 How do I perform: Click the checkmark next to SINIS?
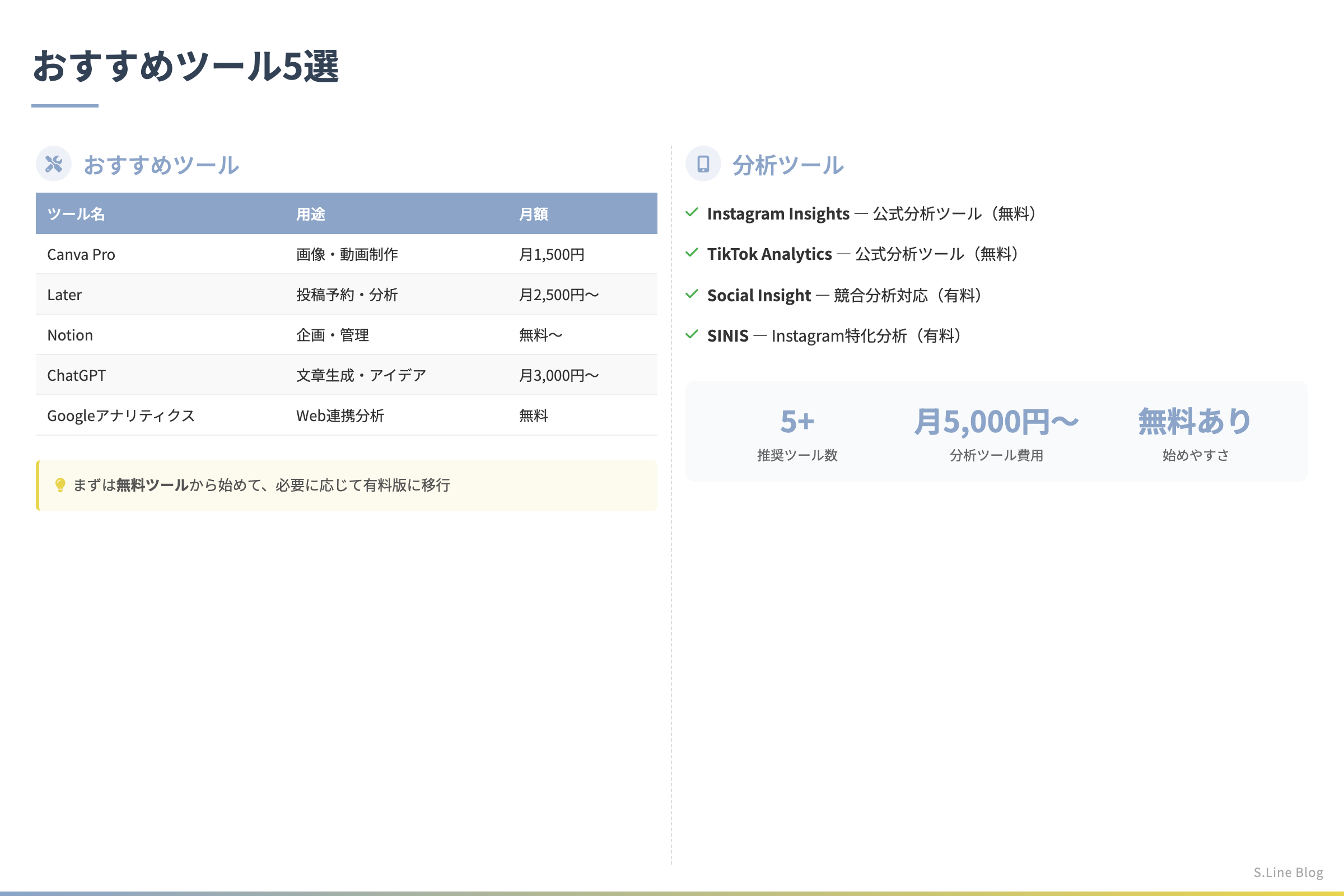click(692, 334)
